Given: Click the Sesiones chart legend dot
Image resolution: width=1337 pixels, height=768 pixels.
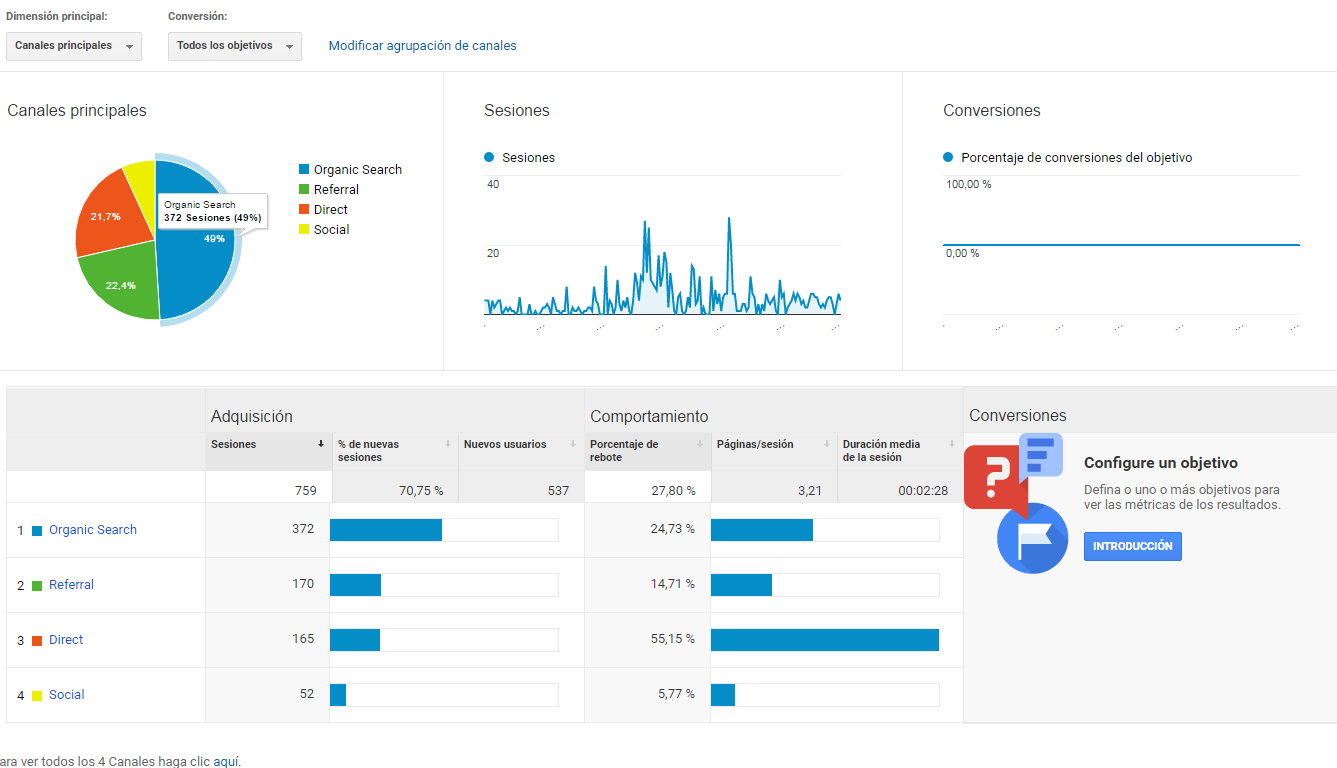Looking at the screenshot, I should coord(489,157).
